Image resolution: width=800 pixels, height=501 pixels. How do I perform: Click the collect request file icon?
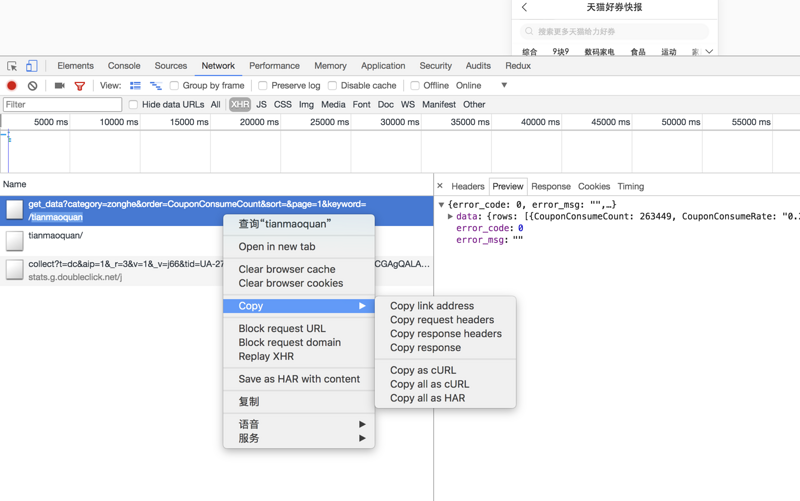[14, 270]
